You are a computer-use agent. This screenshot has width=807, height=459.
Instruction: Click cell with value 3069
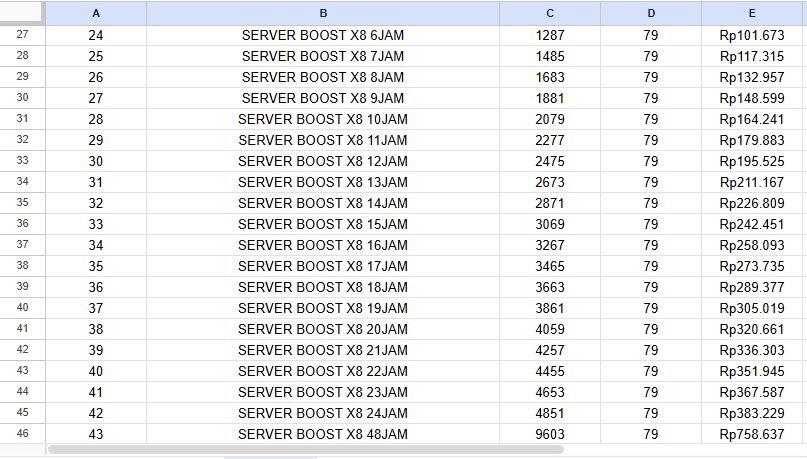[550, 224]
